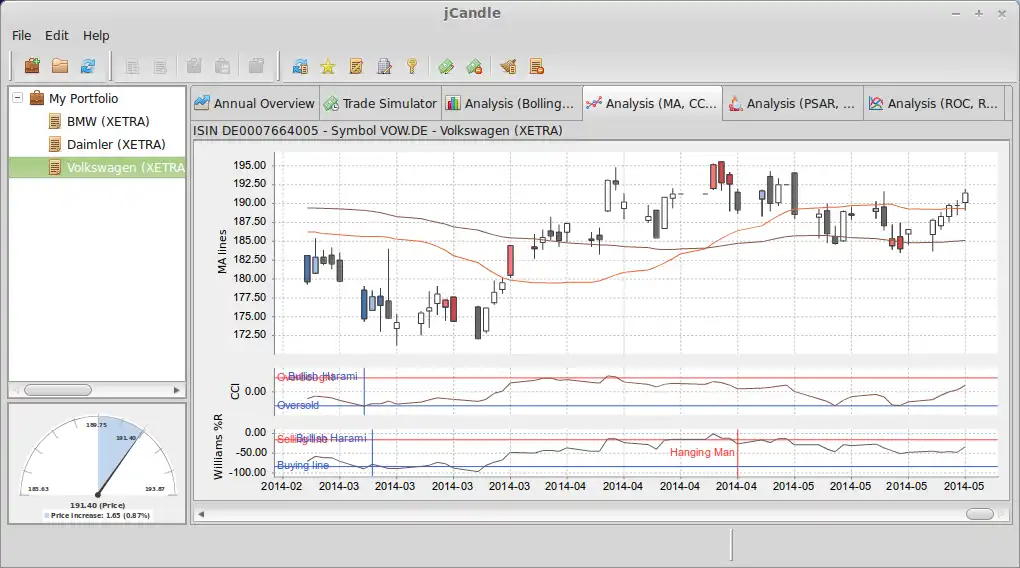The image size is (1020, 568).
Task: Select the Analysis (MA, CC... tab
Action: 652,103
